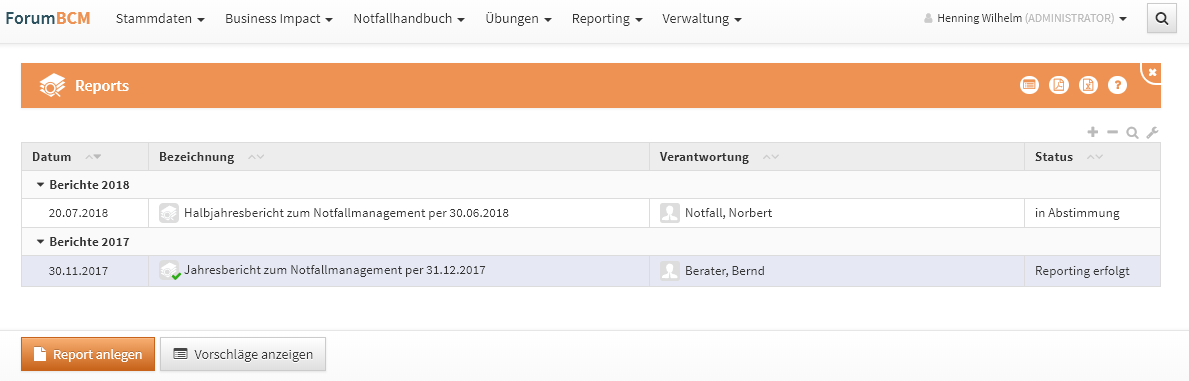Open the Reporting menu
Viewport: 1189px width, 381px height.
[x=607, y=18]
